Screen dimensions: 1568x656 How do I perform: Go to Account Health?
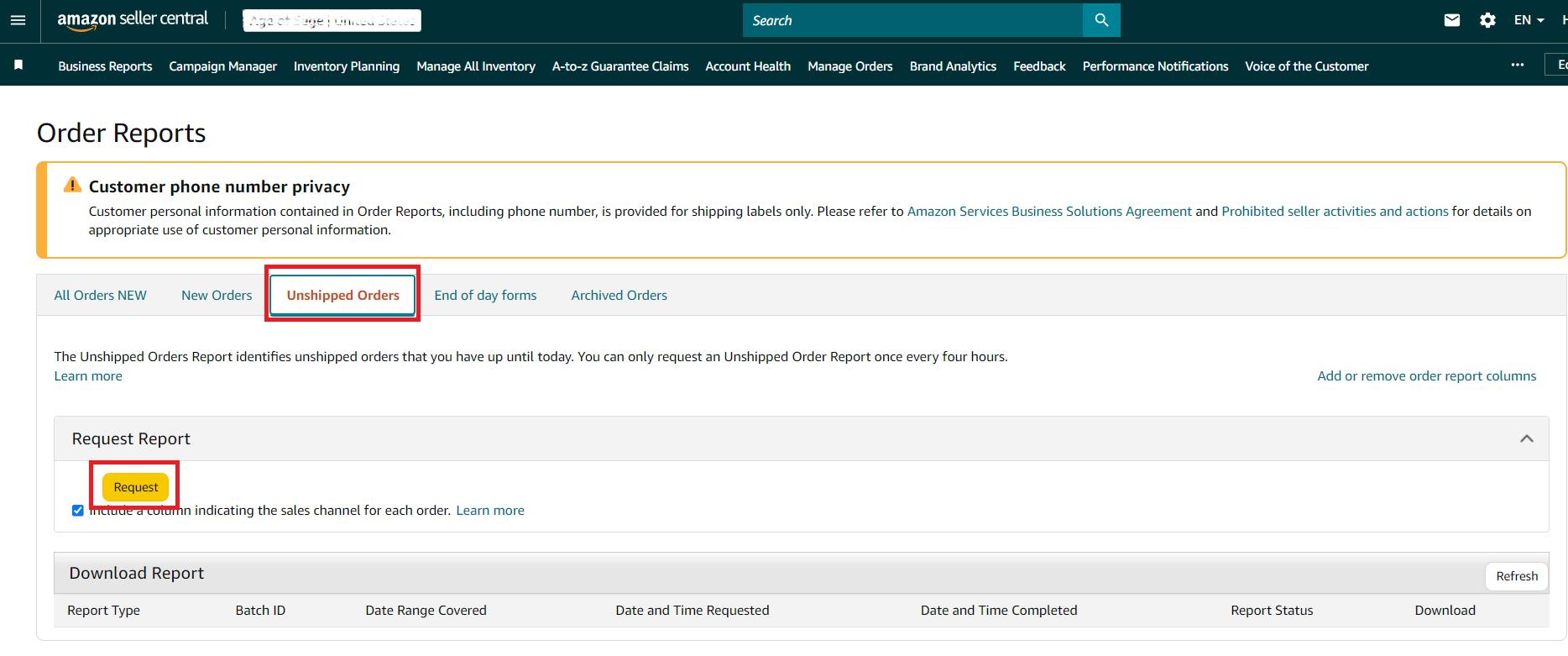click(x=748, y=66)
